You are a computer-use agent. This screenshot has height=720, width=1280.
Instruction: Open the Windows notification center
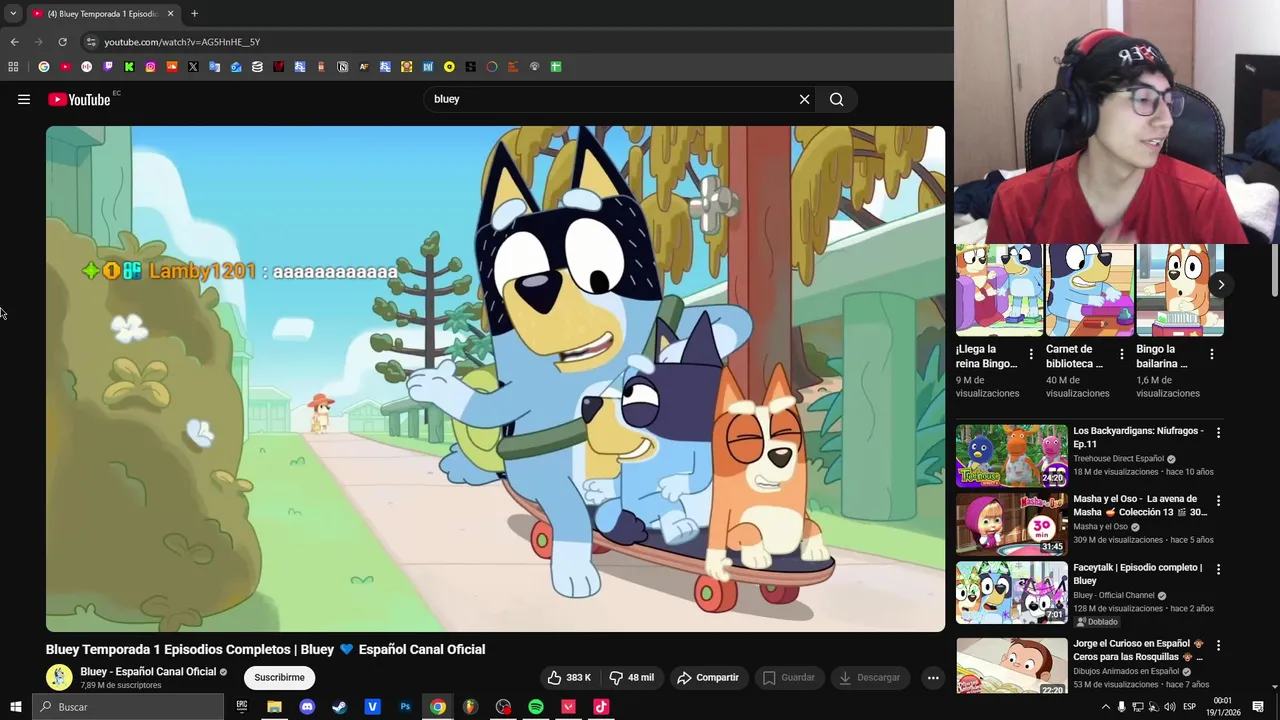1258,707
